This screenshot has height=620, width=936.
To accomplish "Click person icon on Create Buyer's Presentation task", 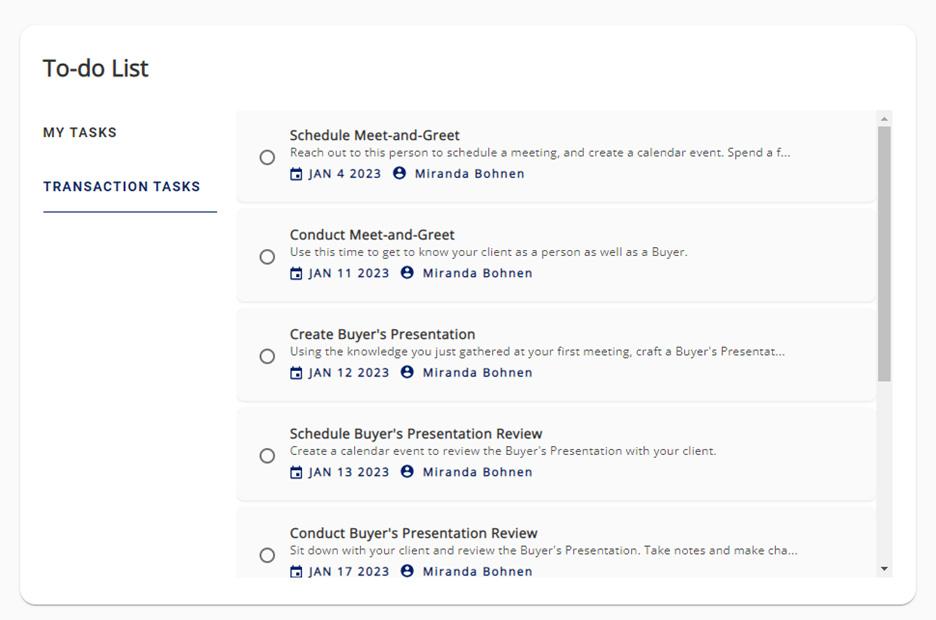I will (407, 372).
